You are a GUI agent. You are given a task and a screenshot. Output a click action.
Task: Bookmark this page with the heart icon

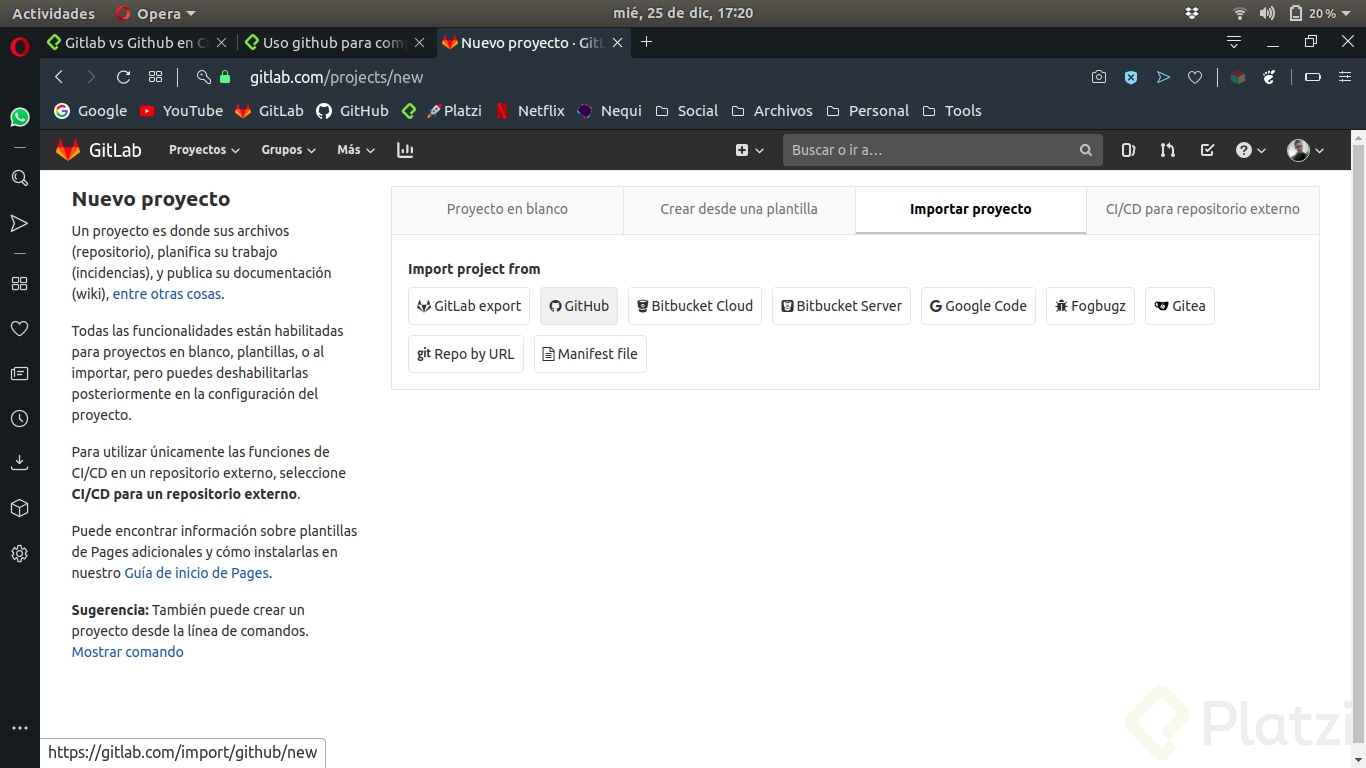(1195, 77)
